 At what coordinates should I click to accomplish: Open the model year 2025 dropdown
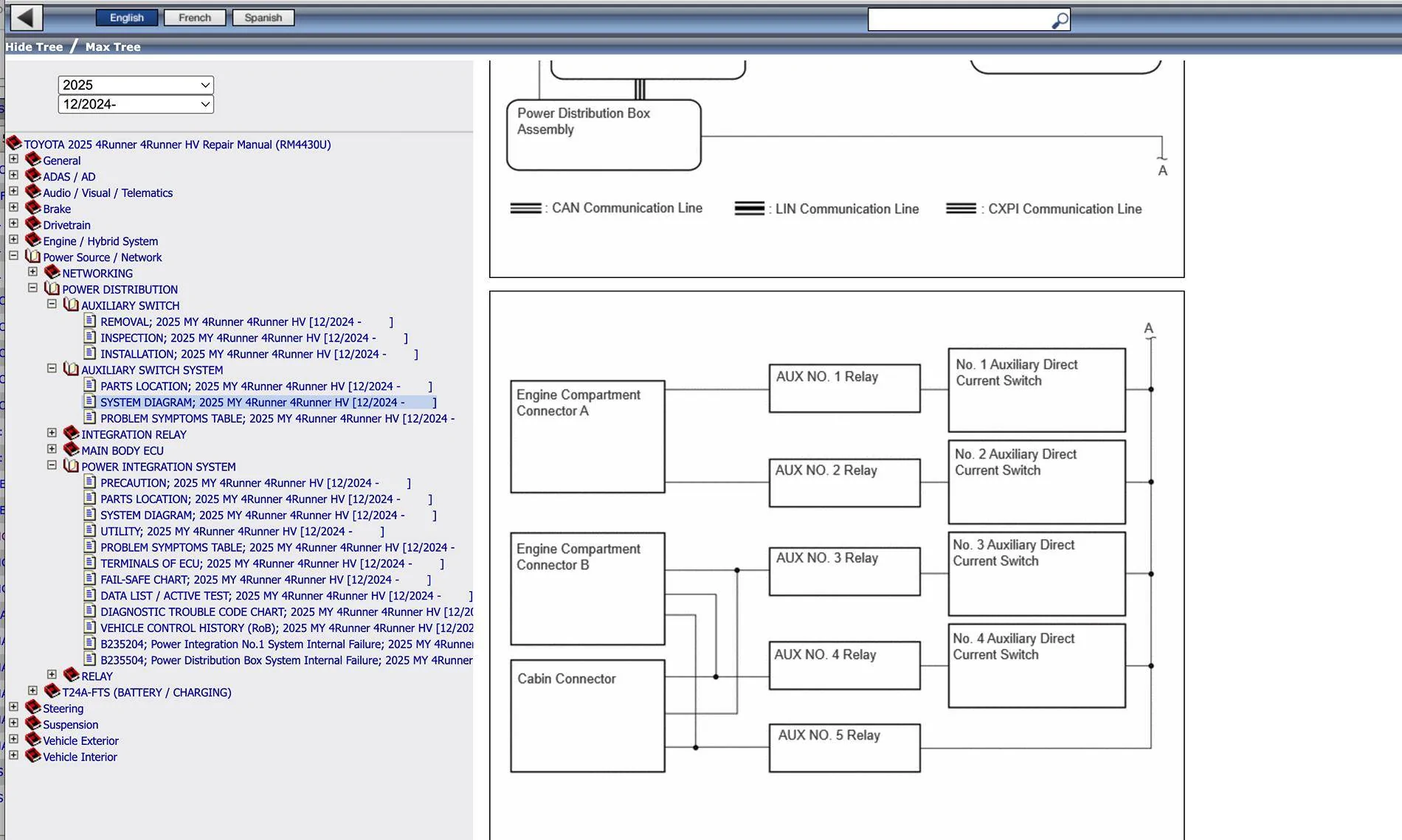point(136,85)
